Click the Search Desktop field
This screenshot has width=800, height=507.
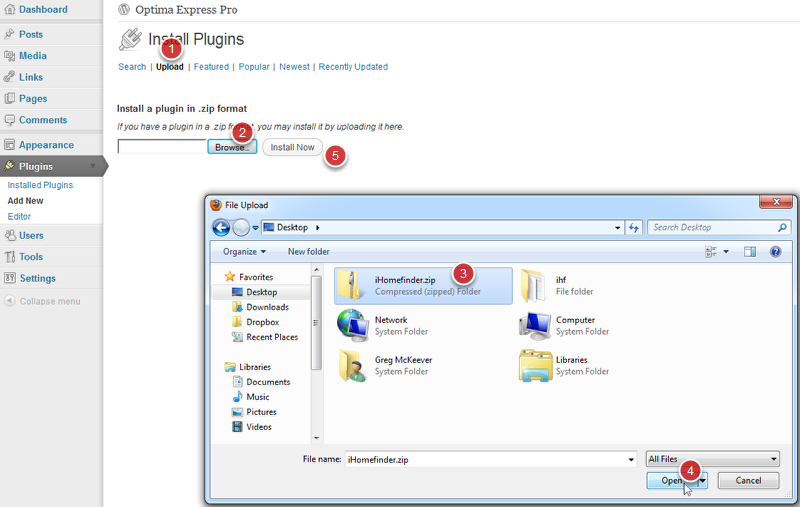coord(714,227)
